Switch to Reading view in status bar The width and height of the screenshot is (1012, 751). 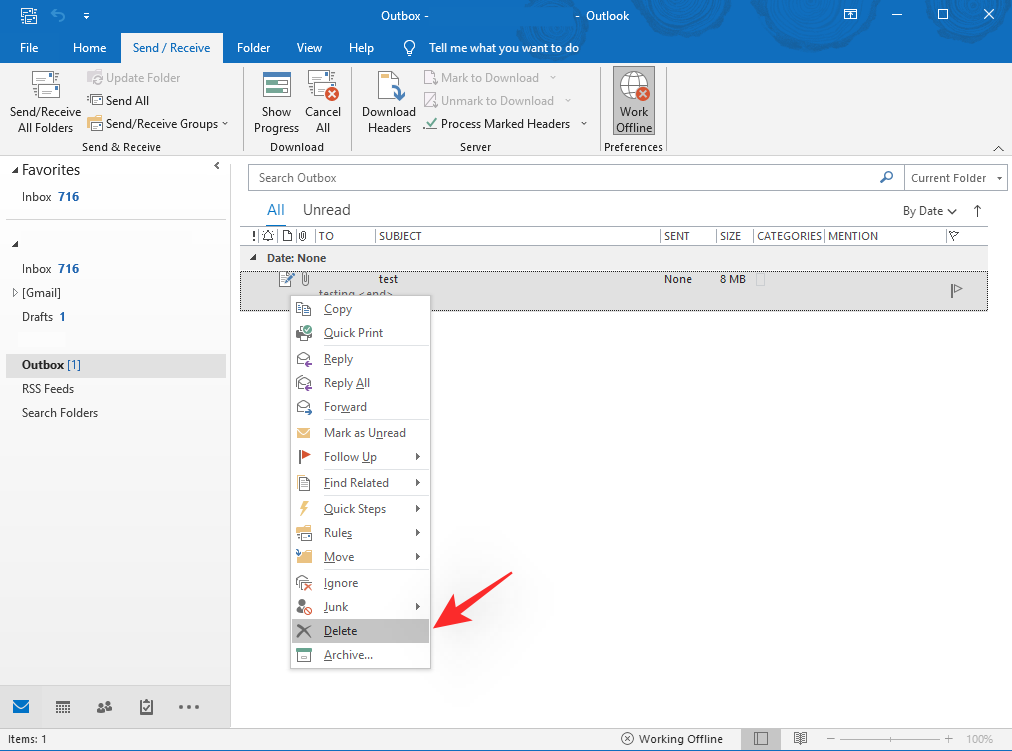click(x=800, y=739)
